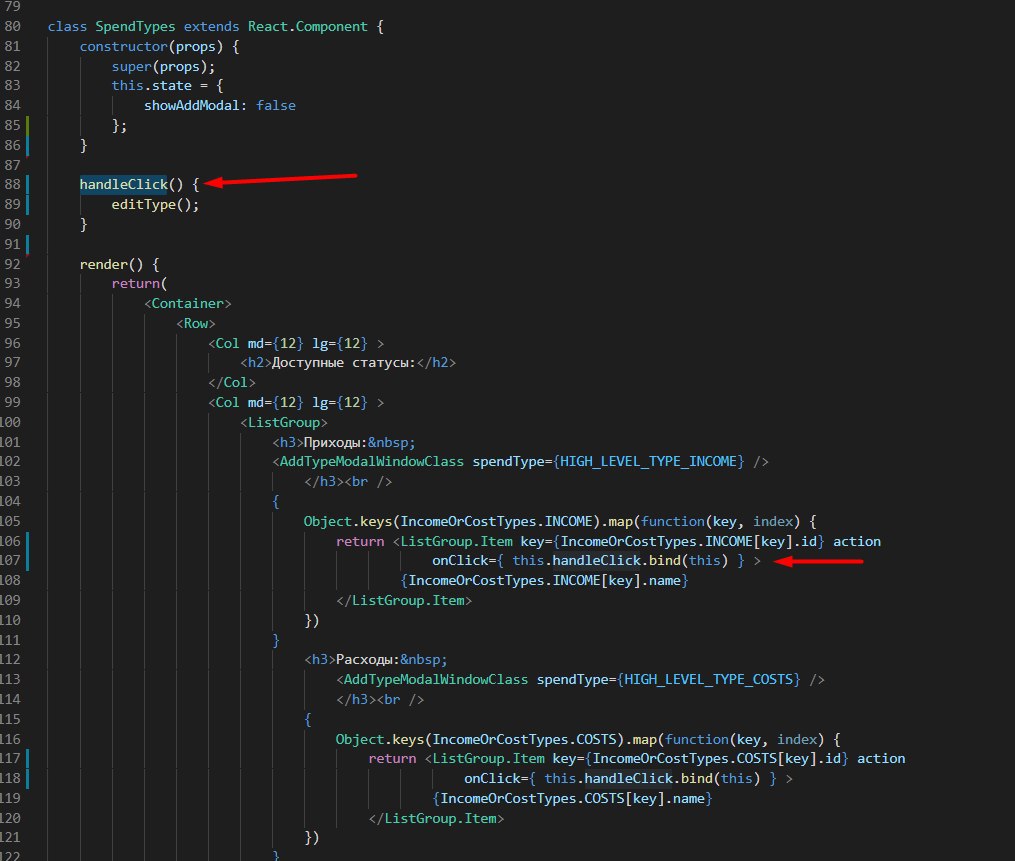The height and width of the screenshot is (861, 1015).
Task: Click '<ListGroup>' tag on line 100
Action: coord(284,423)
